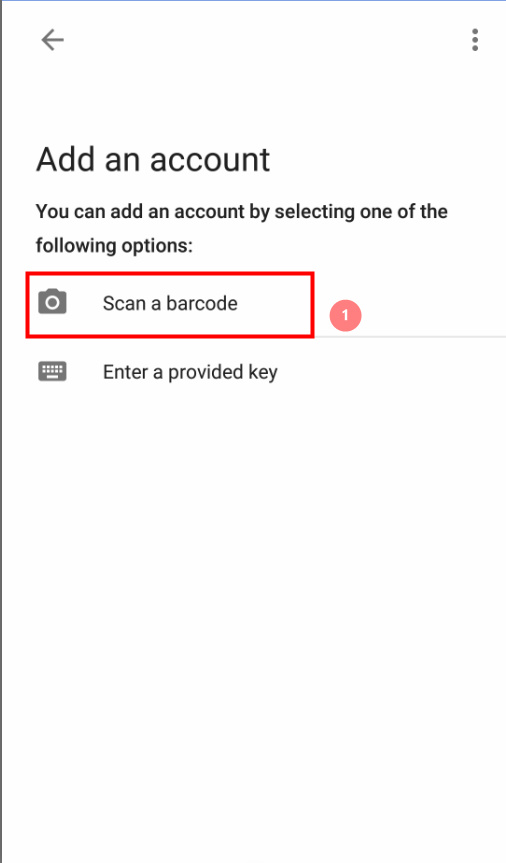Click the Add an account heading
506x863 pixels.
(x=153, y=160)
